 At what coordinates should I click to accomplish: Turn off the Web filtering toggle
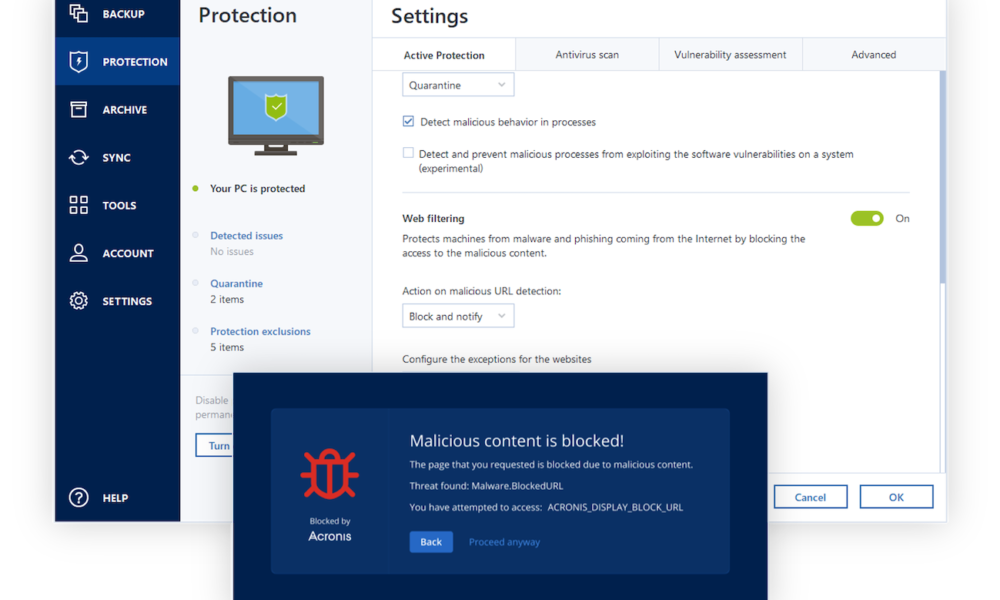click(867, 218)
